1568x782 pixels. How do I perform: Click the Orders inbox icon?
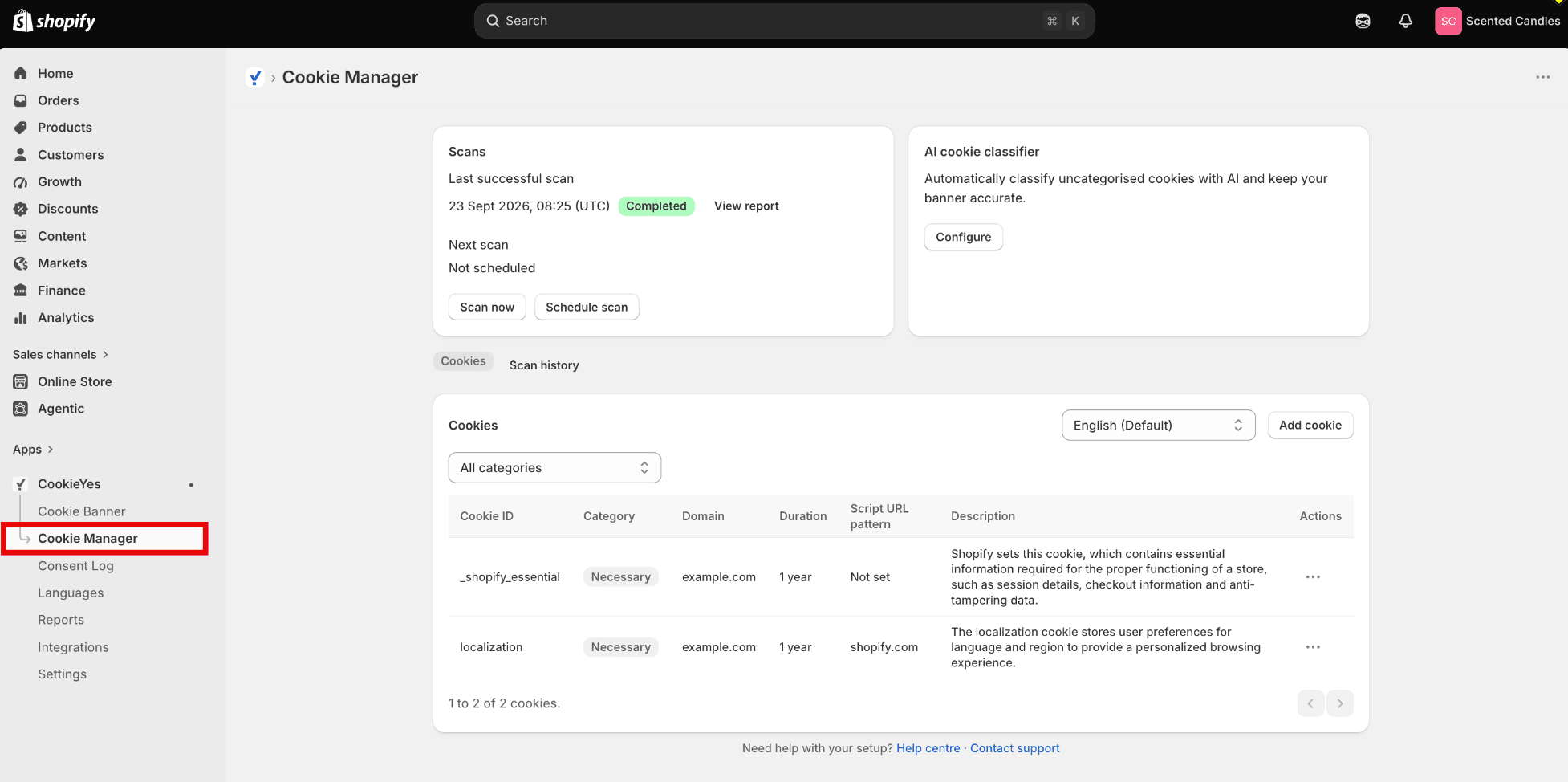(21, 100)
